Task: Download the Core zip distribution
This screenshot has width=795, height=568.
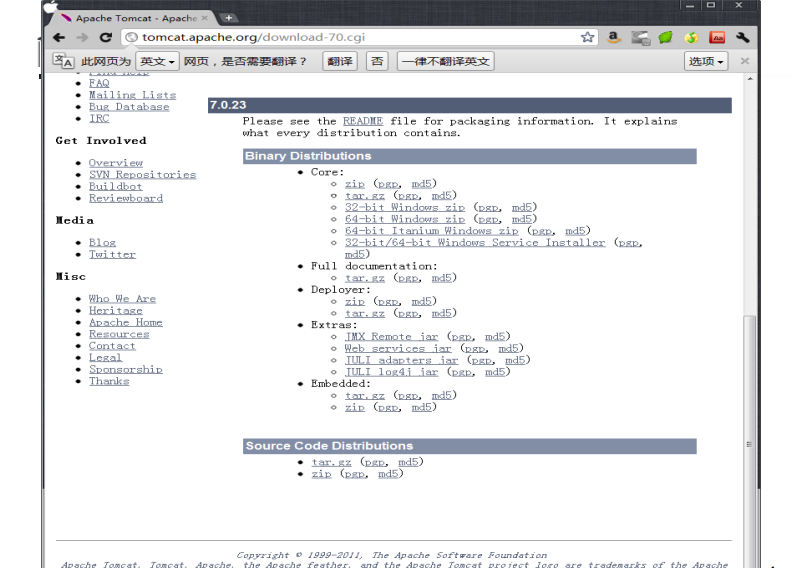Action: pyautogui.click(x=355, y=184)
